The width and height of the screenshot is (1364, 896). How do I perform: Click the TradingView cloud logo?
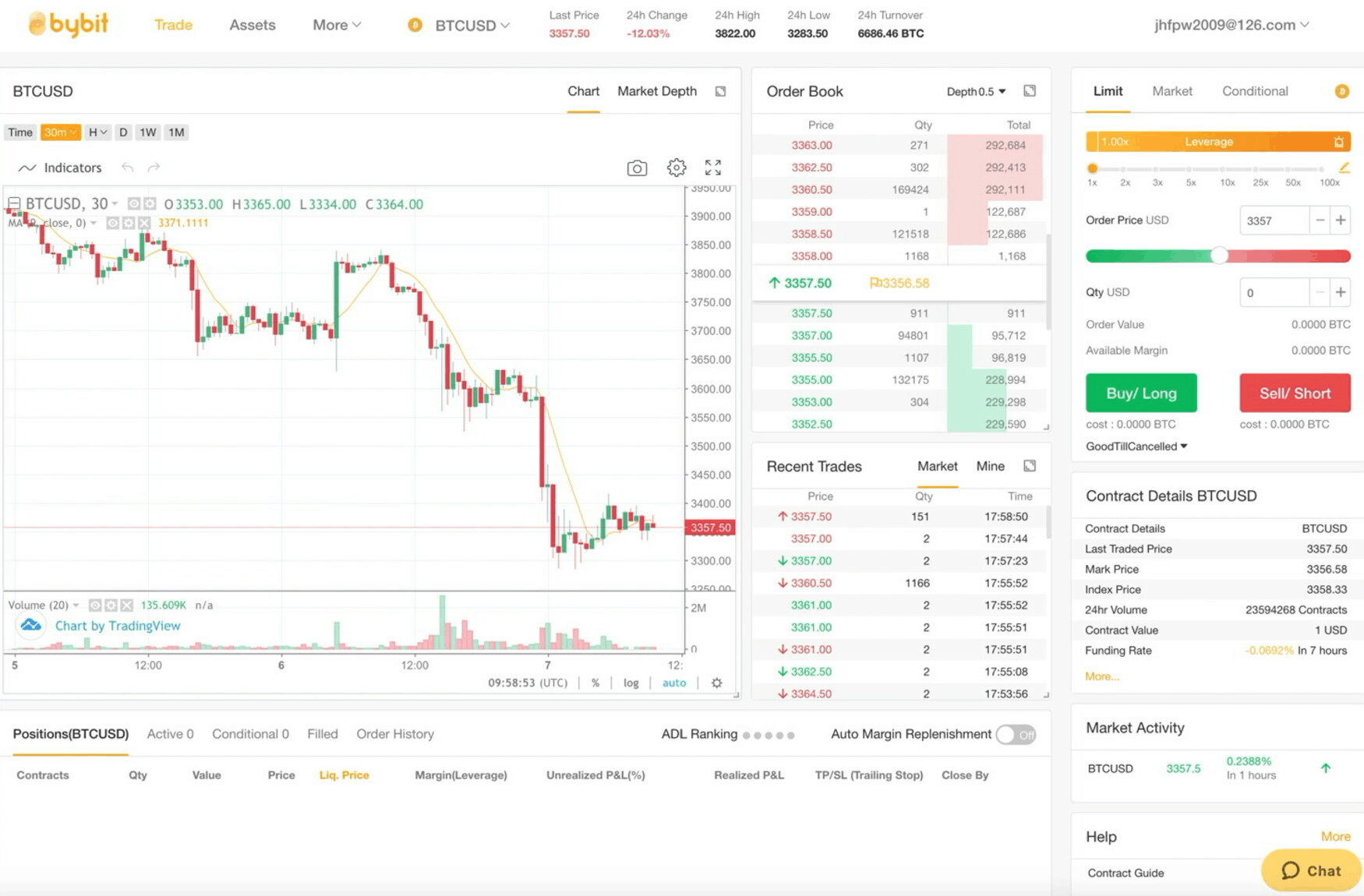[x=31, y=626]
